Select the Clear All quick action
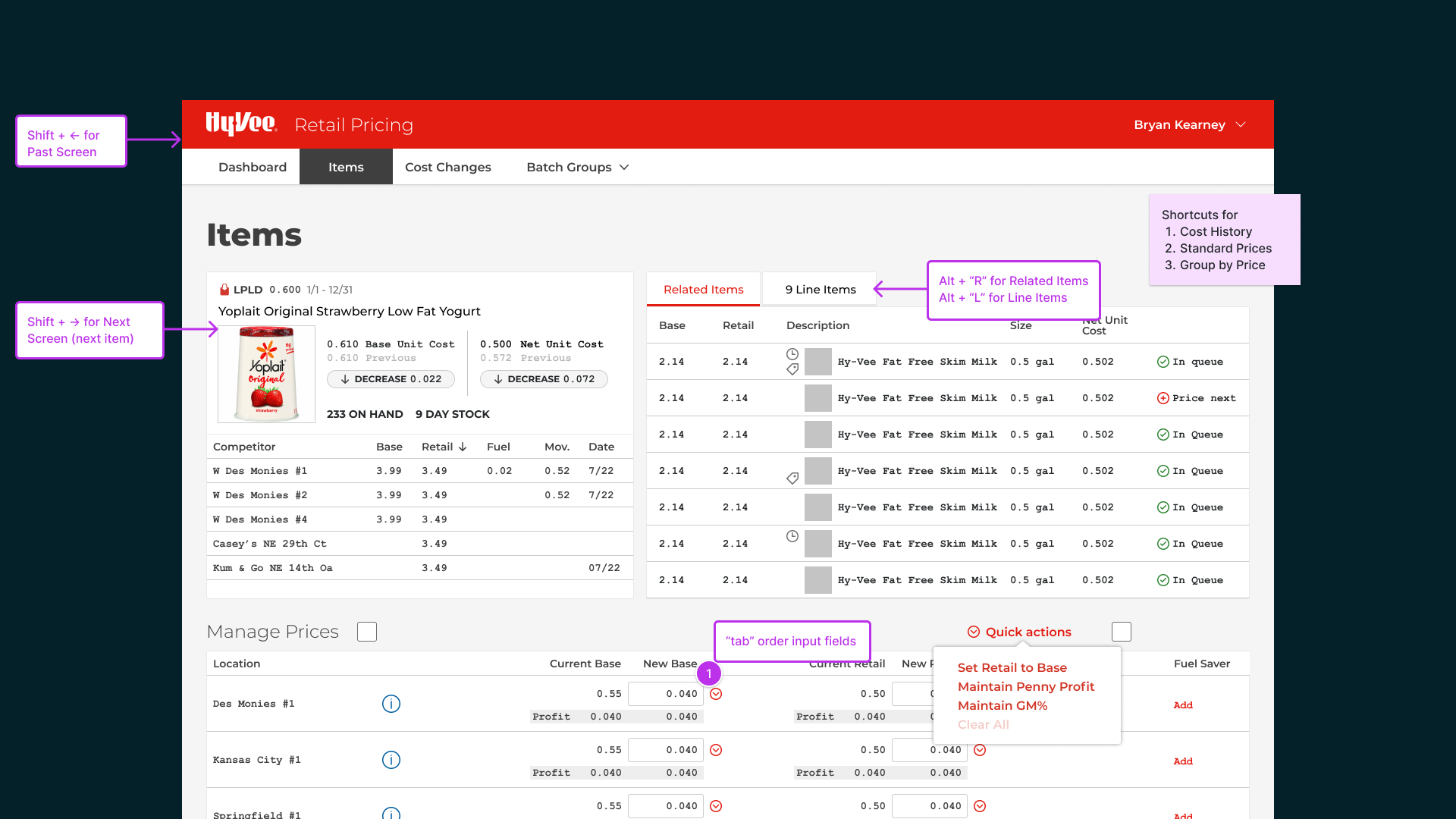Image resolution: width=1456 pixels, height=819 pixels. point(983,724)
